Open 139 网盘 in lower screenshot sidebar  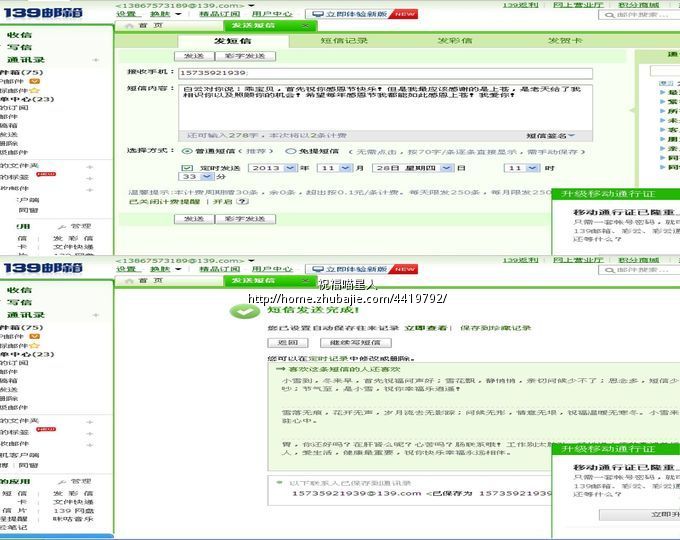tap(73, 511)
